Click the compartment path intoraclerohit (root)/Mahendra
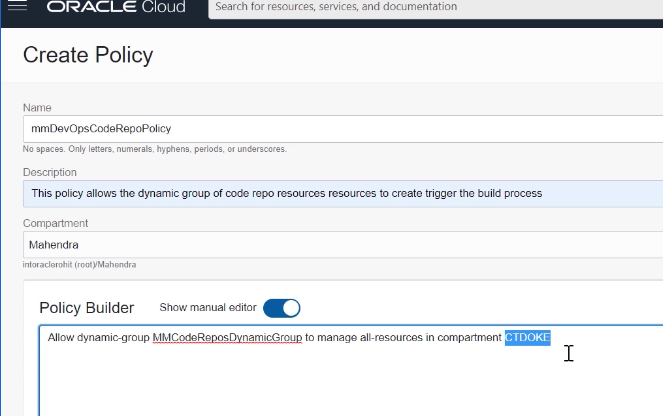 pyautogui.click(x=79, y=265)
